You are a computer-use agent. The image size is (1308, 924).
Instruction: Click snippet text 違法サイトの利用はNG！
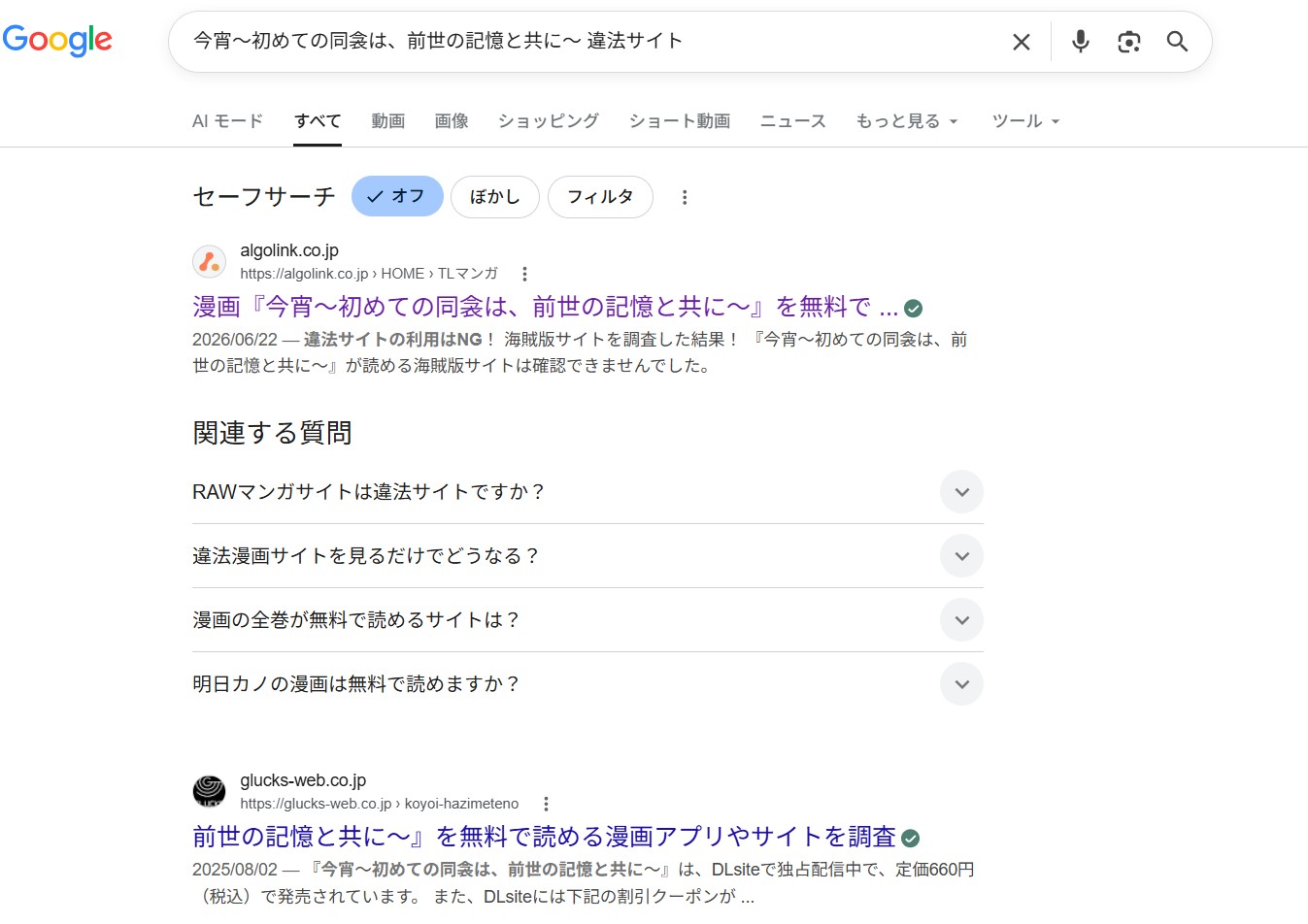400,340
